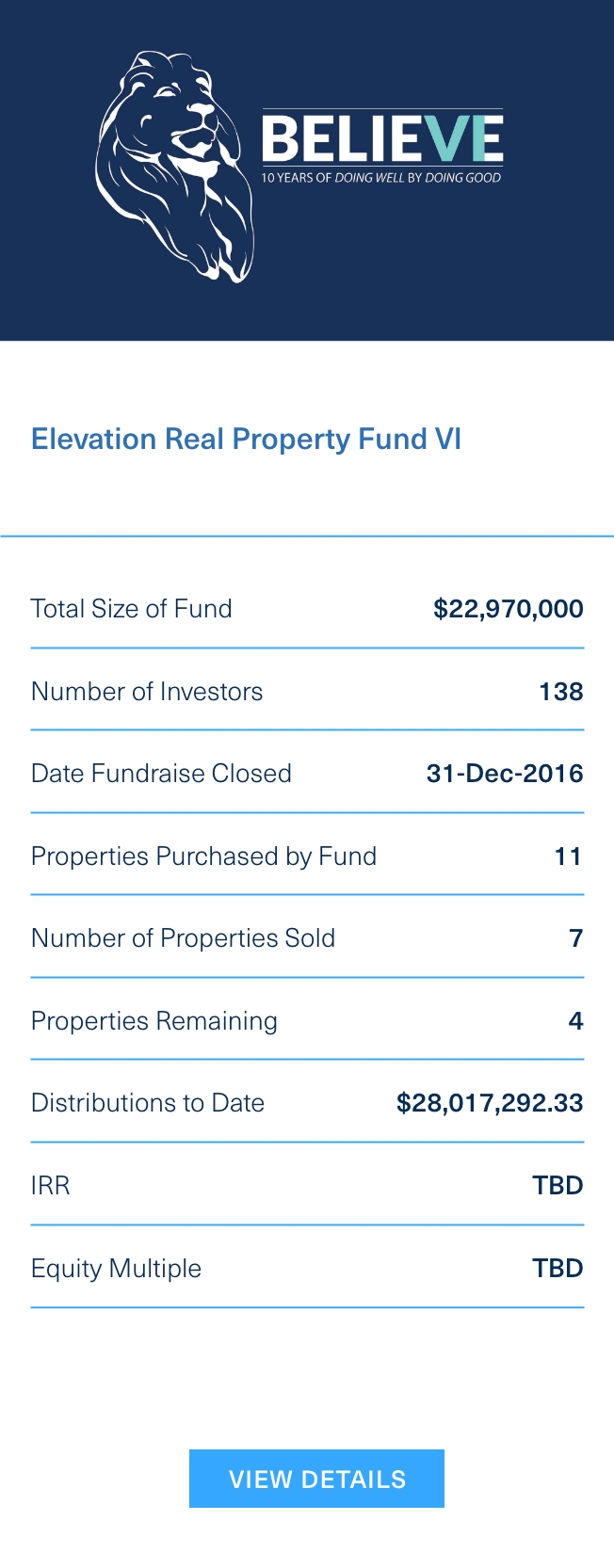Image resolution: width=614 pixels, height=1568 pixels.
Task: Select the Distributions to Date label
Action: click(x=148, y=1103)
